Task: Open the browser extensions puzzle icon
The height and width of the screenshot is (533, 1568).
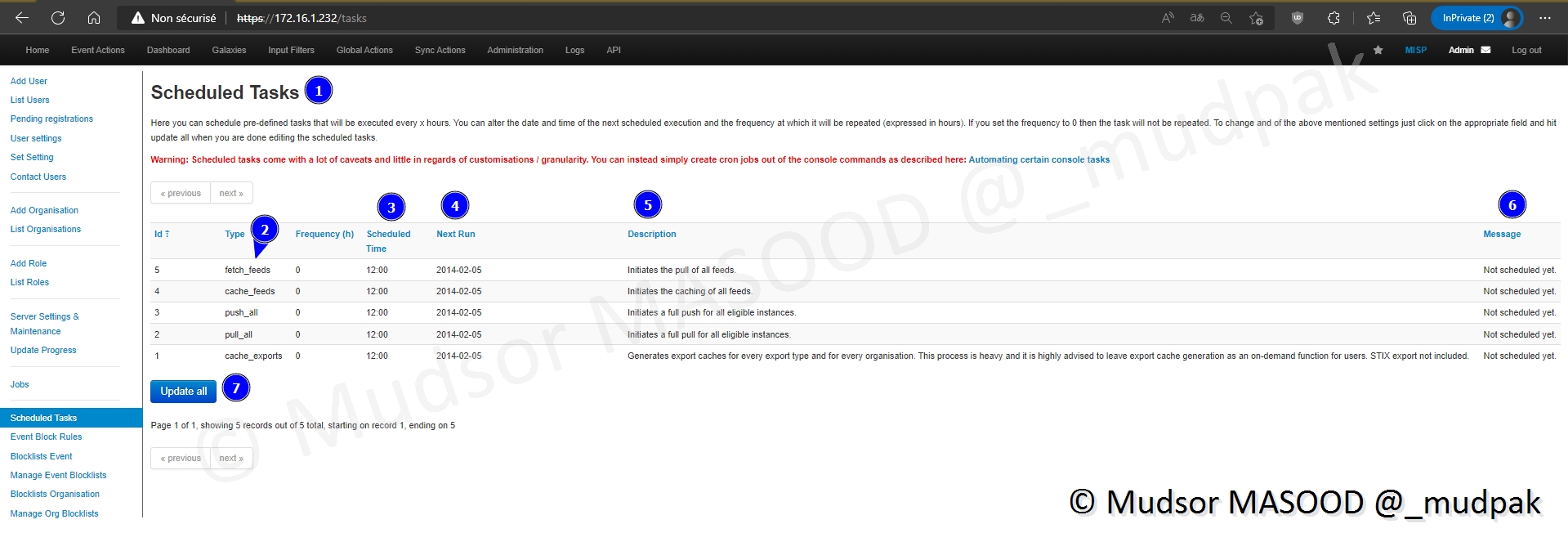Action: click(1333, 18)
